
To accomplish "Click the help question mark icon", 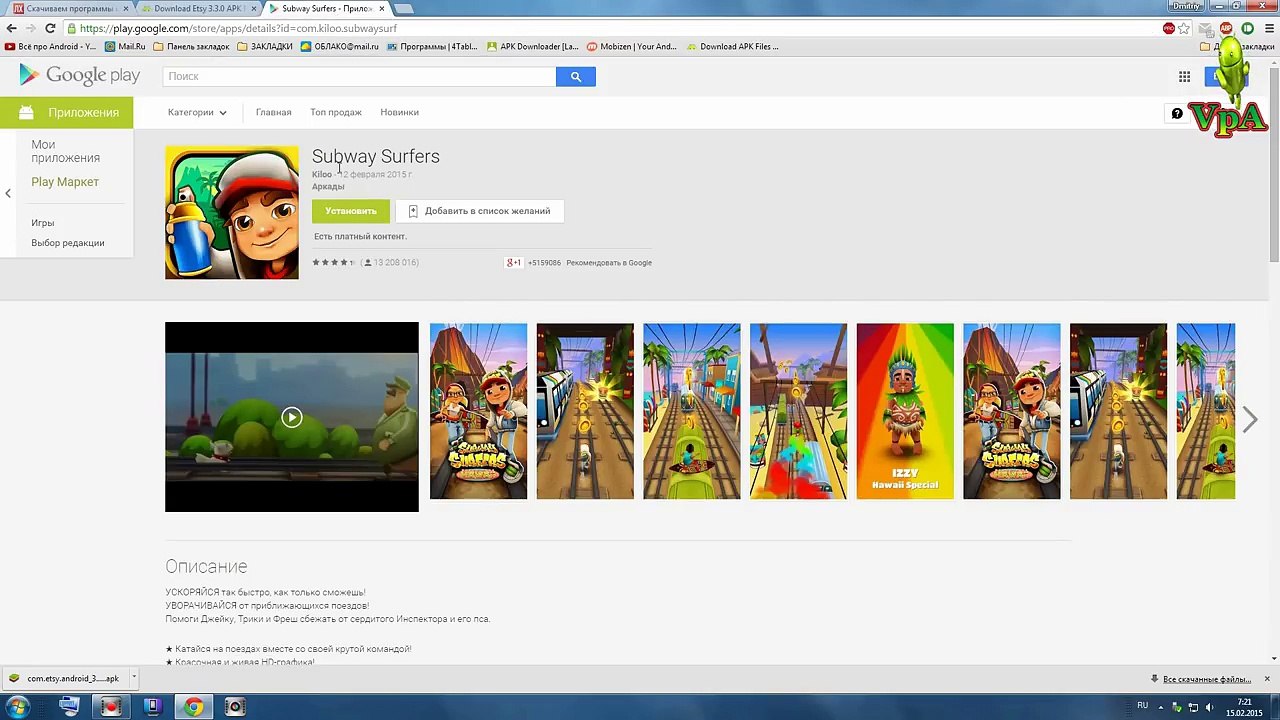I will 1177,113.
